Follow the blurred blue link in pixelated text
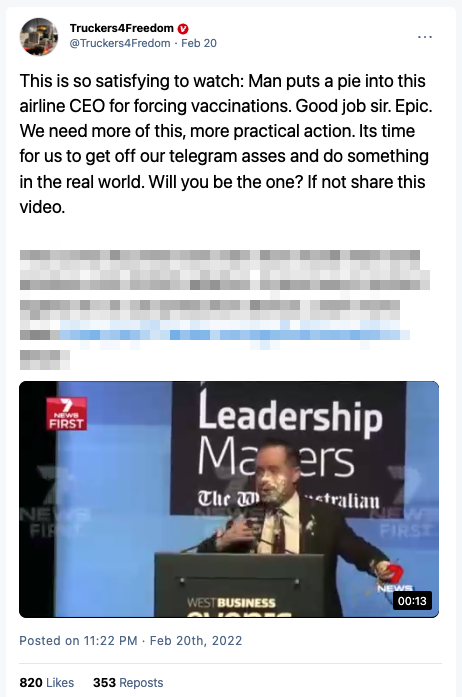Viewport: 462px width, 697px height. 234,334
